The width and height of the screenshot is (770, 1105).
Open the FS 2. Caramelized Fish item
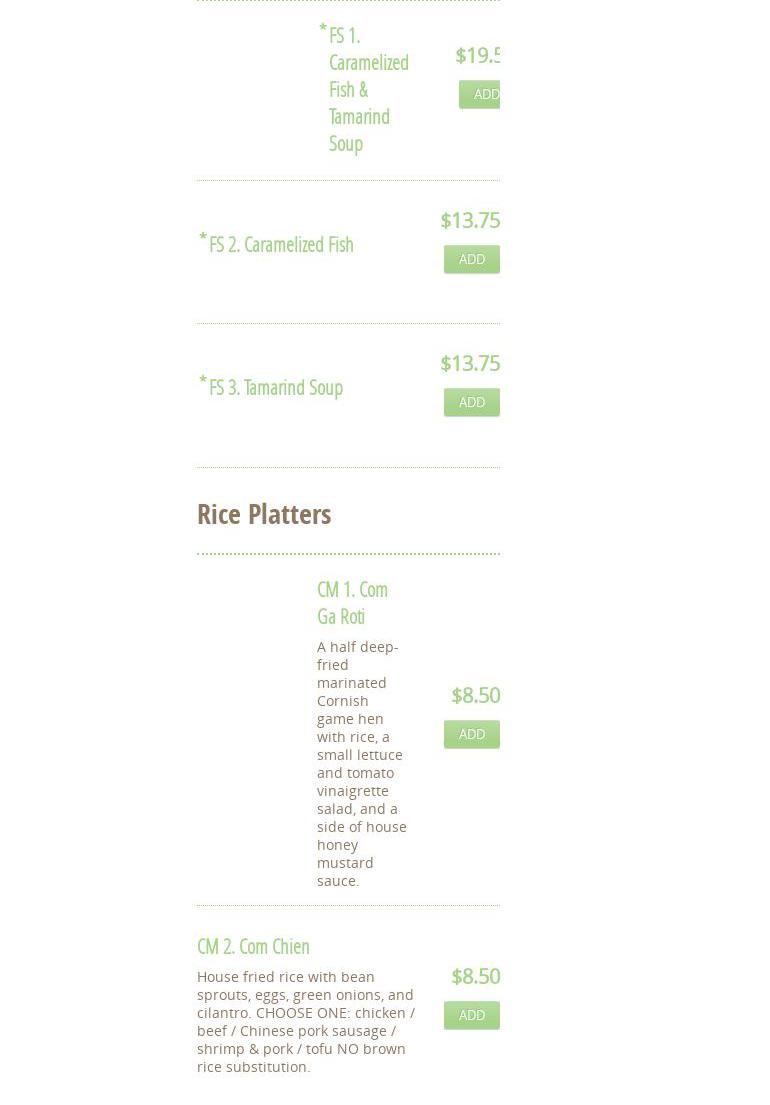tap(281, 245)
